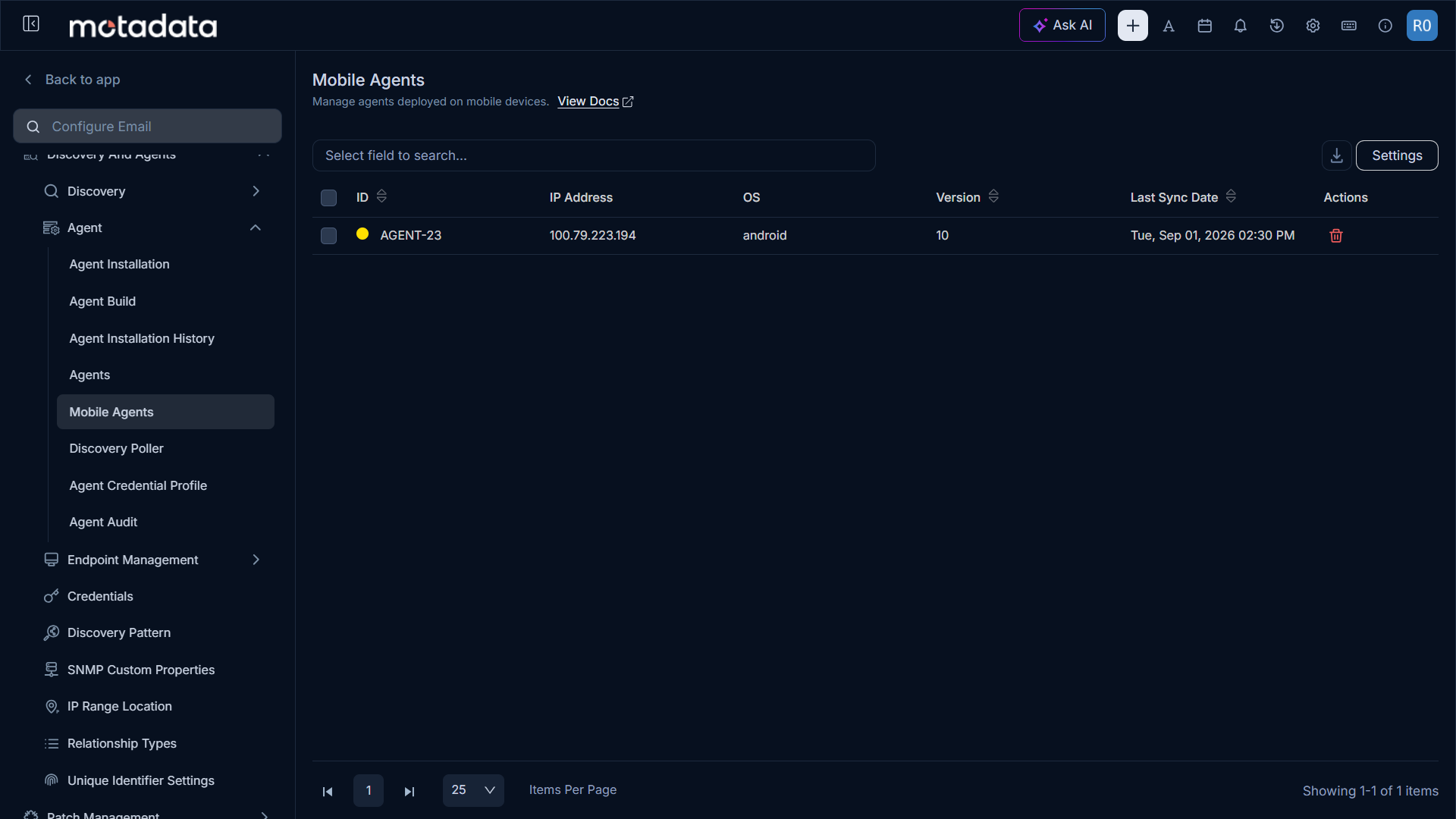1456x819 pixels.
Task: Click the Settings button
Action: 1397,155
